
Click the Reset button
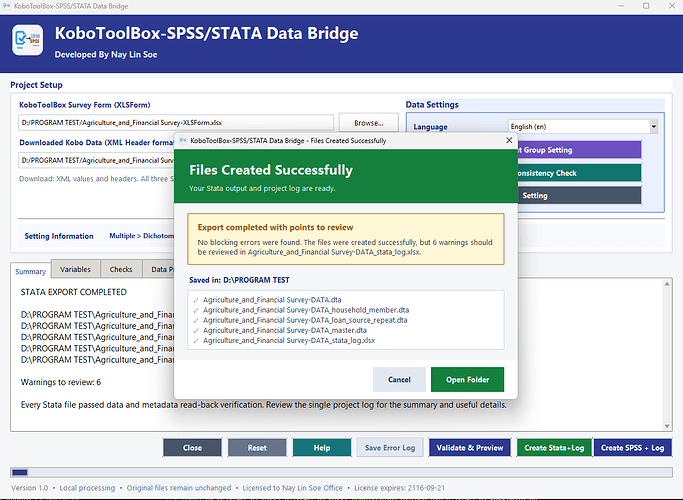[x=257, y=448]
